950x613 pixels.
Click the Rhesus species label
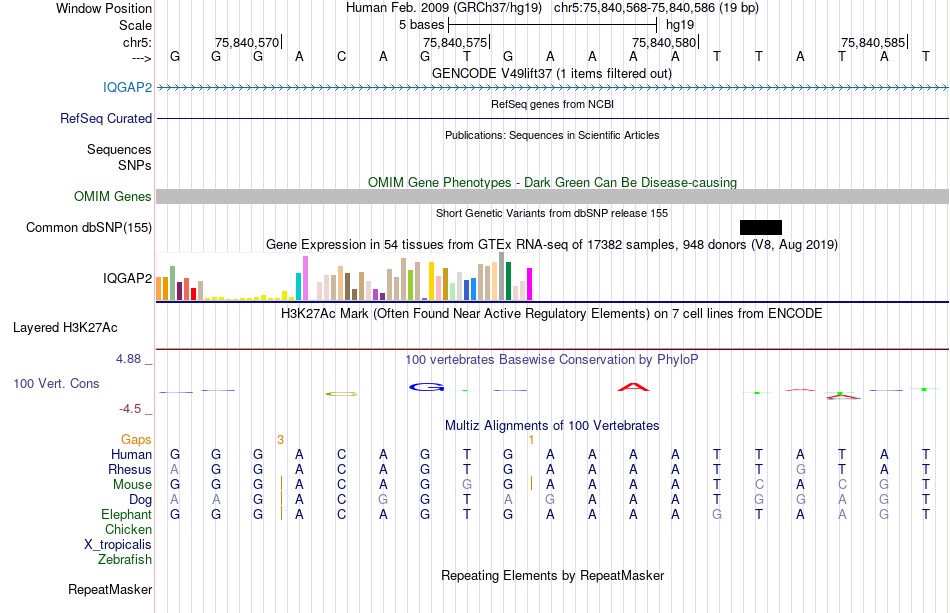click(x=130, y=470)
